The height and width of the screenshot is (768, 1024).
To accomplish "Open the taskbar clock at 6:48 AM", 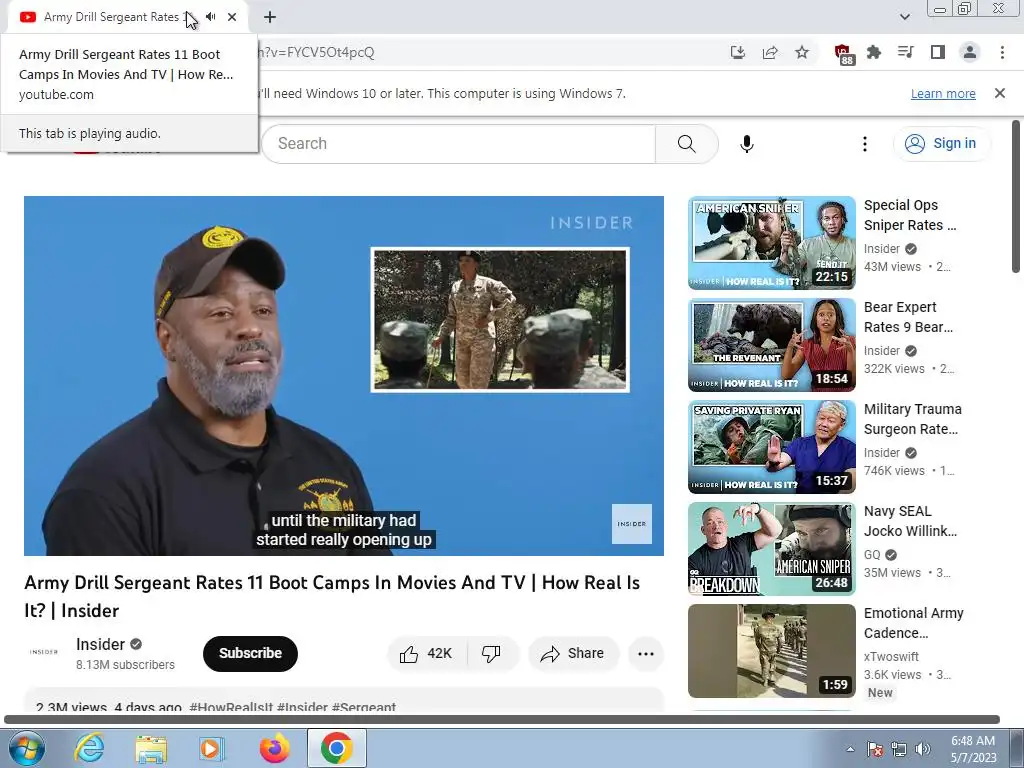I will (973, 749).
